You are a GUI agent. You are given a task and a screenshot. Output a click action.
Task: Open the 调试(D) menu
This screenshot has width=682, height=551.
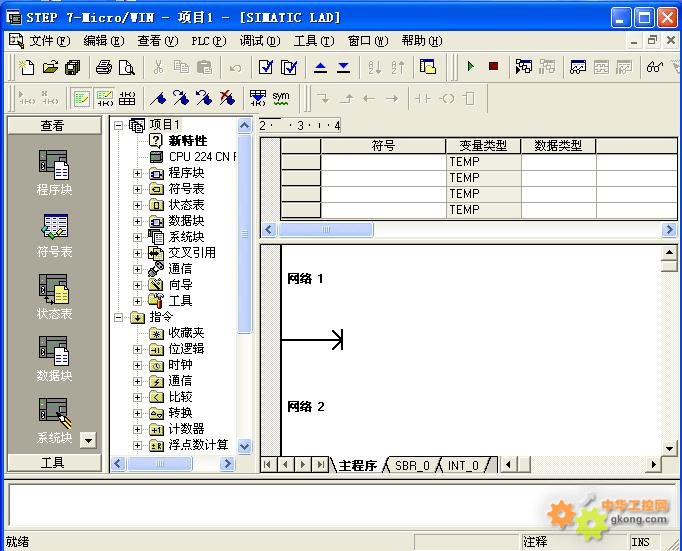click(x=260, y=41)
